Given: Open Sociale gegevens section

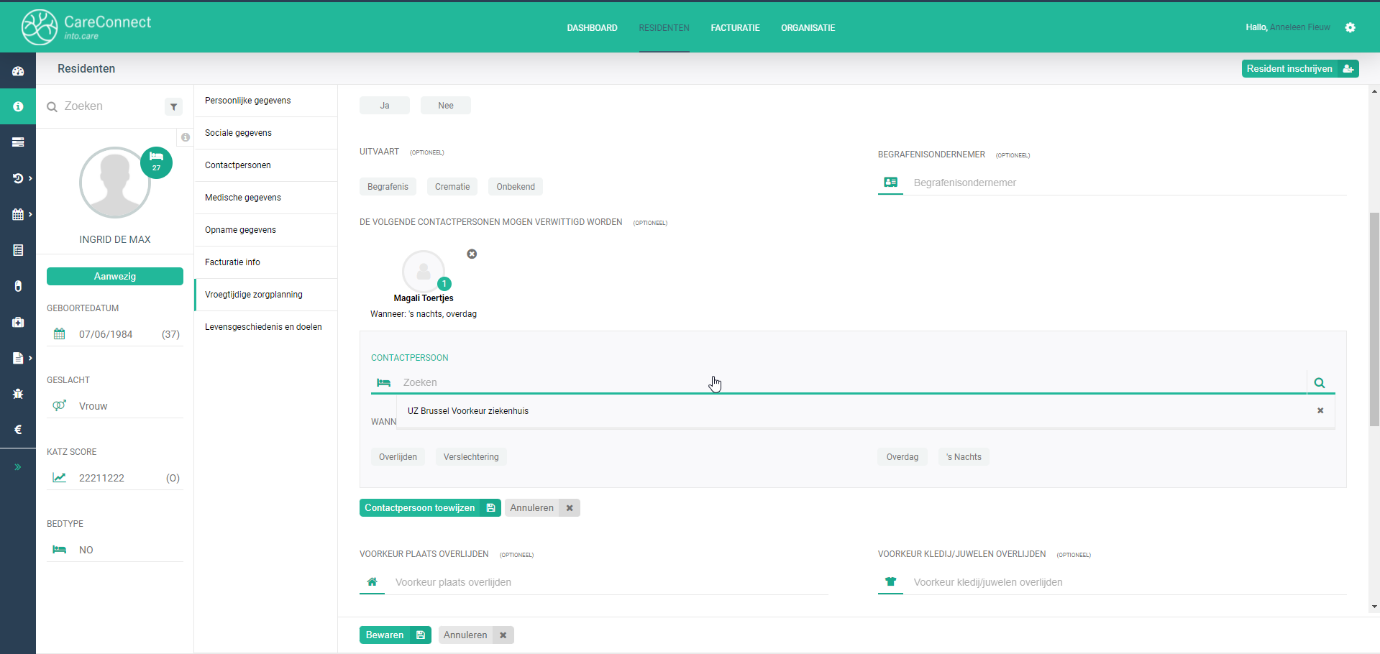Looking at the screenshot, I should [x=265, y=133].
